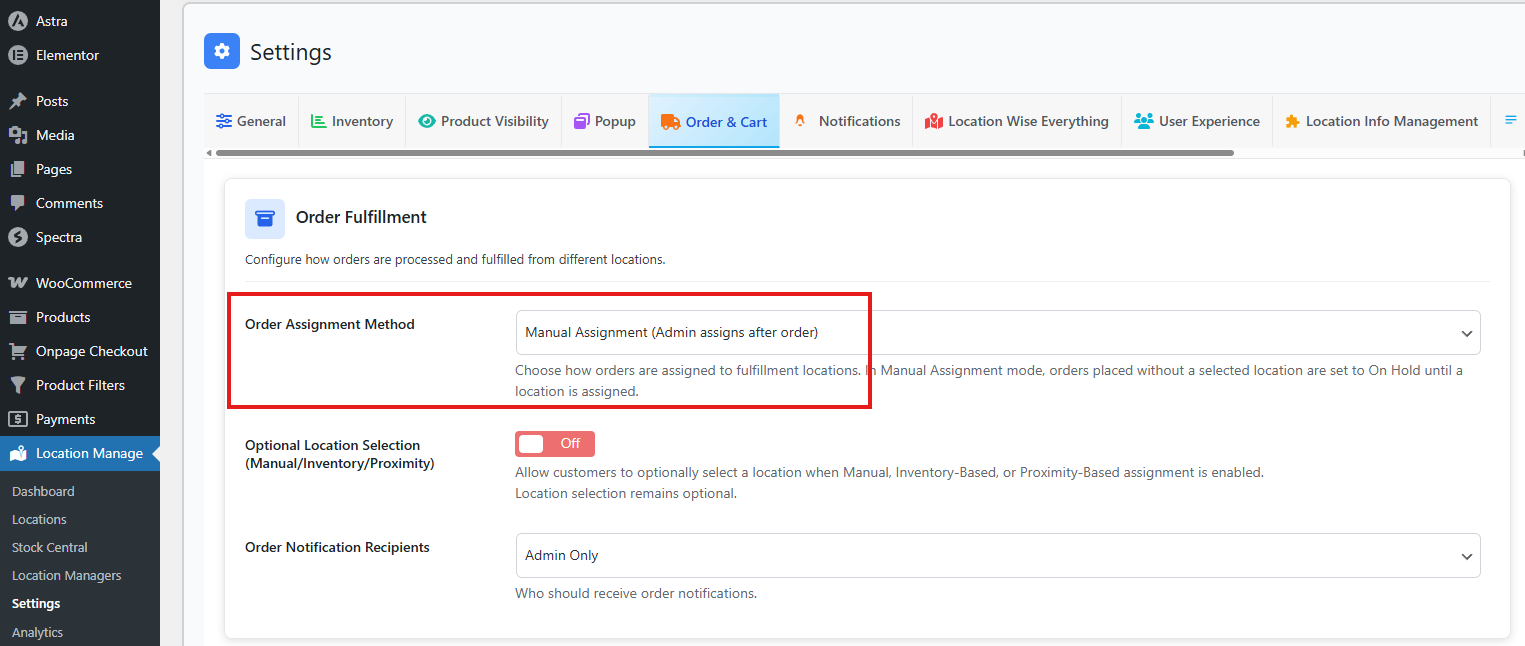The width and height of the screenshot is (1525, 646).
Task: Click the Posts pin icon
Action: pos(17,101)
